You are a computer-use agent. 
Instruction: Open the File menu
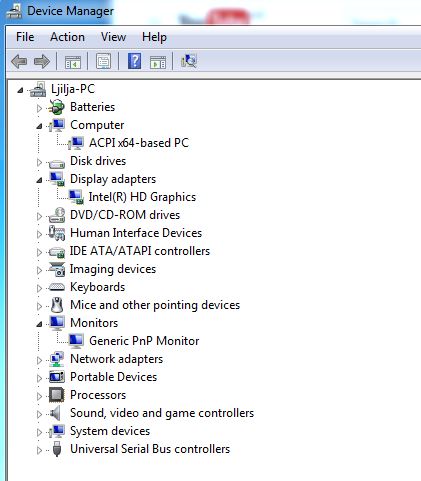[25, 37]
